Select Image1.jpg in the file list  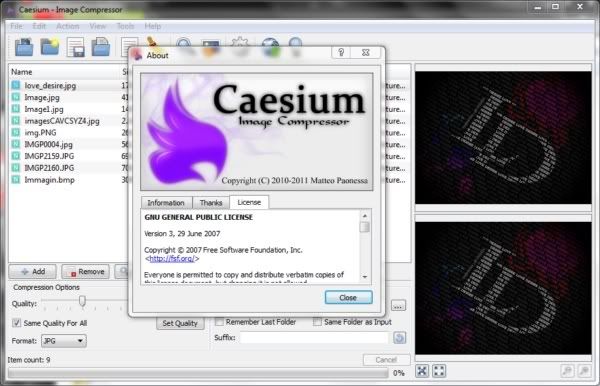click(x=44, y=109)
